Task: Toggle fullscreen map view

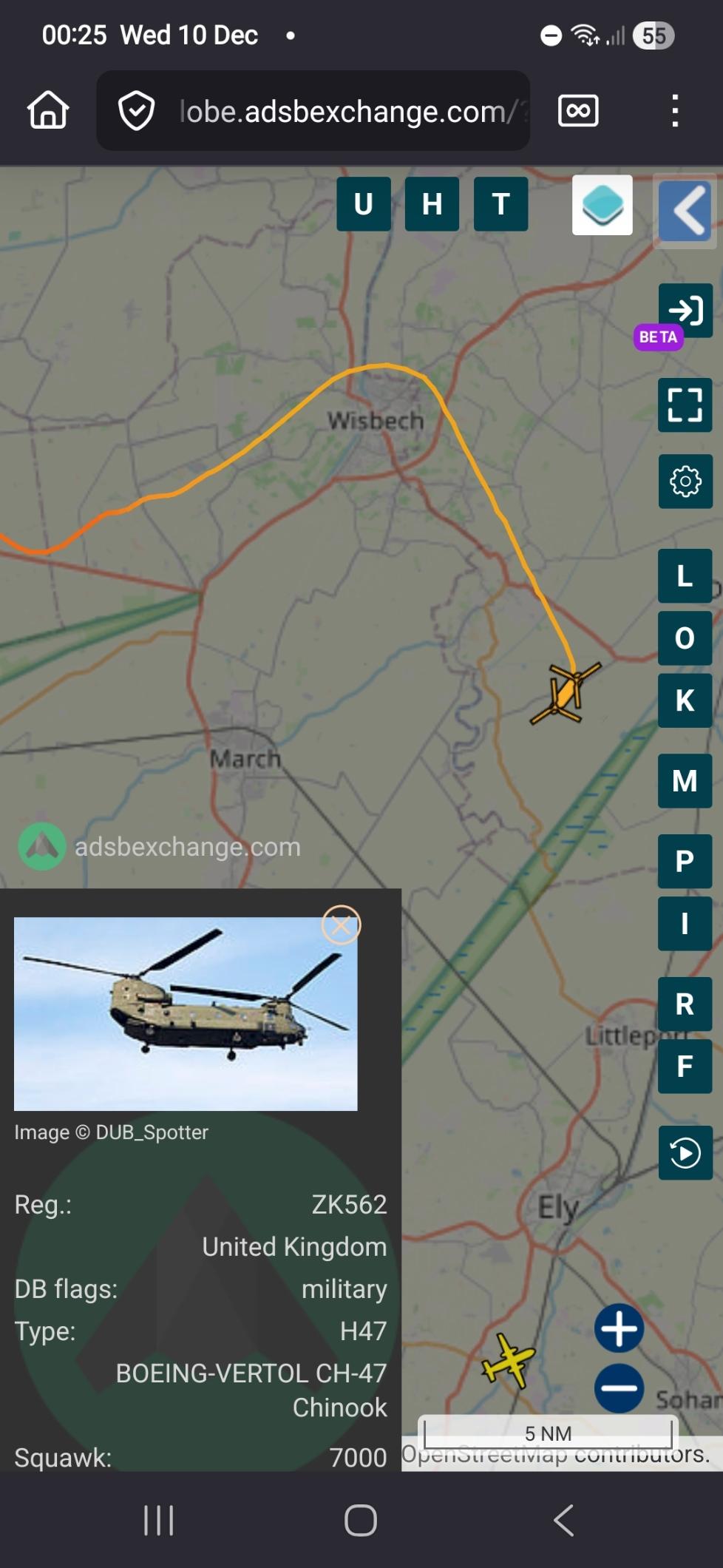Action: pos(685,405)
